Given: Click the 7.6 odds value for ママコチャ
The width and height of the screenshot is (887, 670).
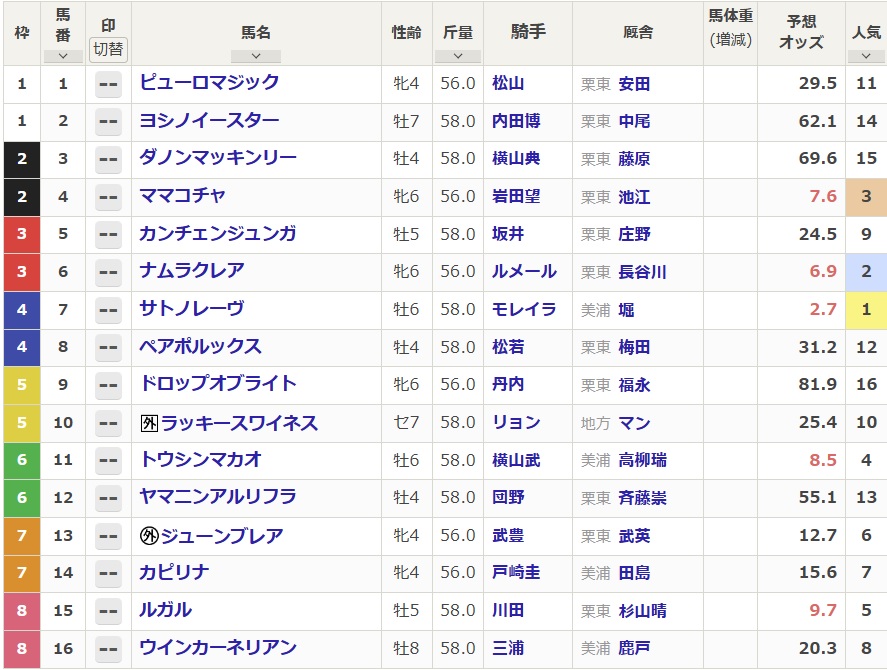Looking at the screenshot, I should point(822,196).
